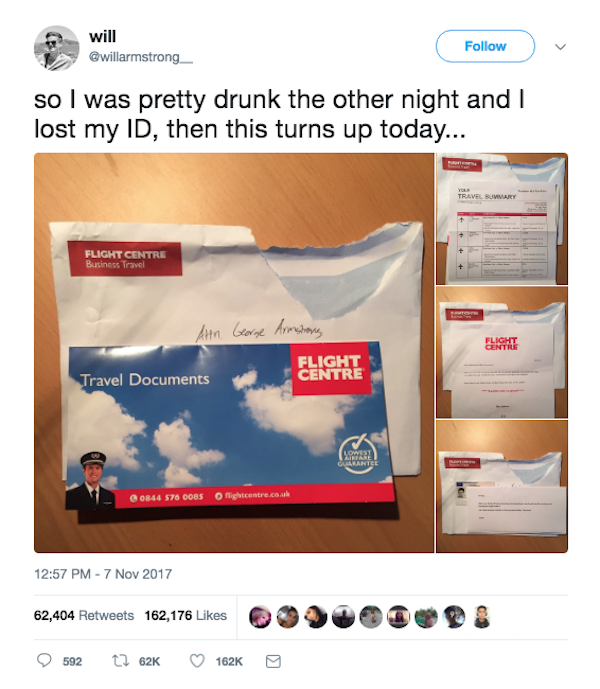Open the Travel Summary photo thumbnail
The image size is (600, 689).
502,218
